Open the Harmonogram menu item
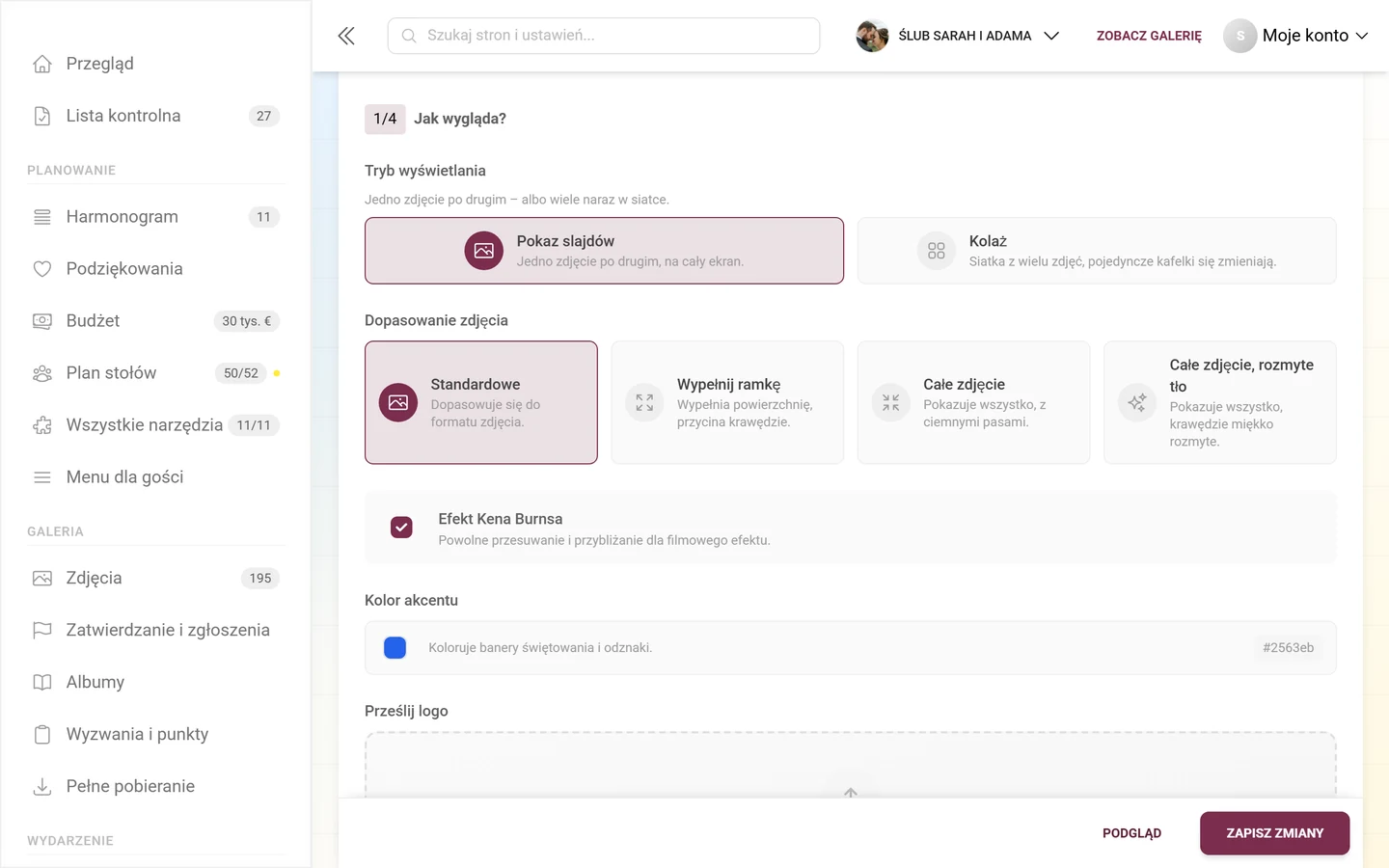Image resolution: width=1389 pixels, height=868 pixels. point(156,217)
